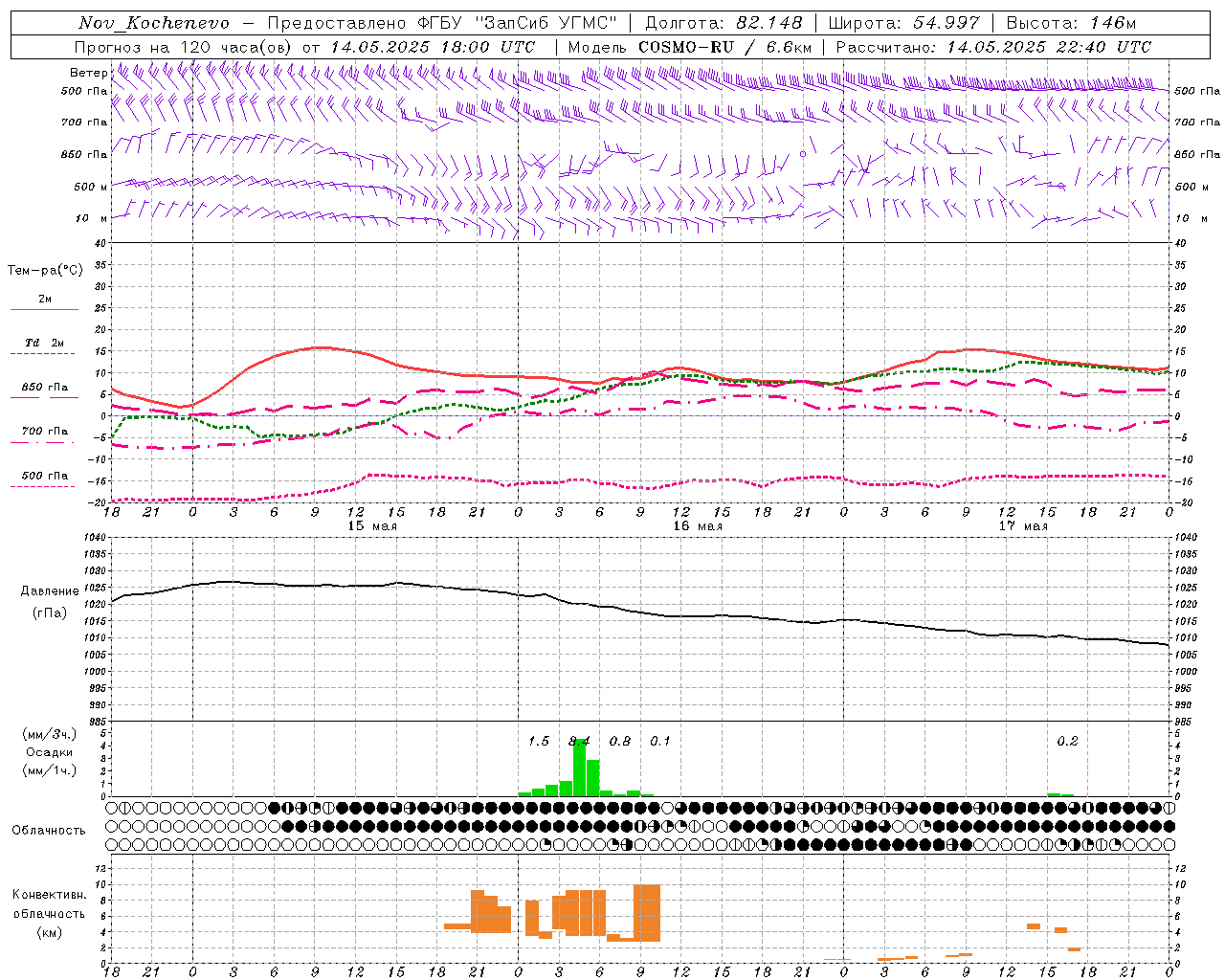Click the 'Давление' pressure panel label
Image resolution: width=1225 pixels, height=980 pixels.
(50, 591)
